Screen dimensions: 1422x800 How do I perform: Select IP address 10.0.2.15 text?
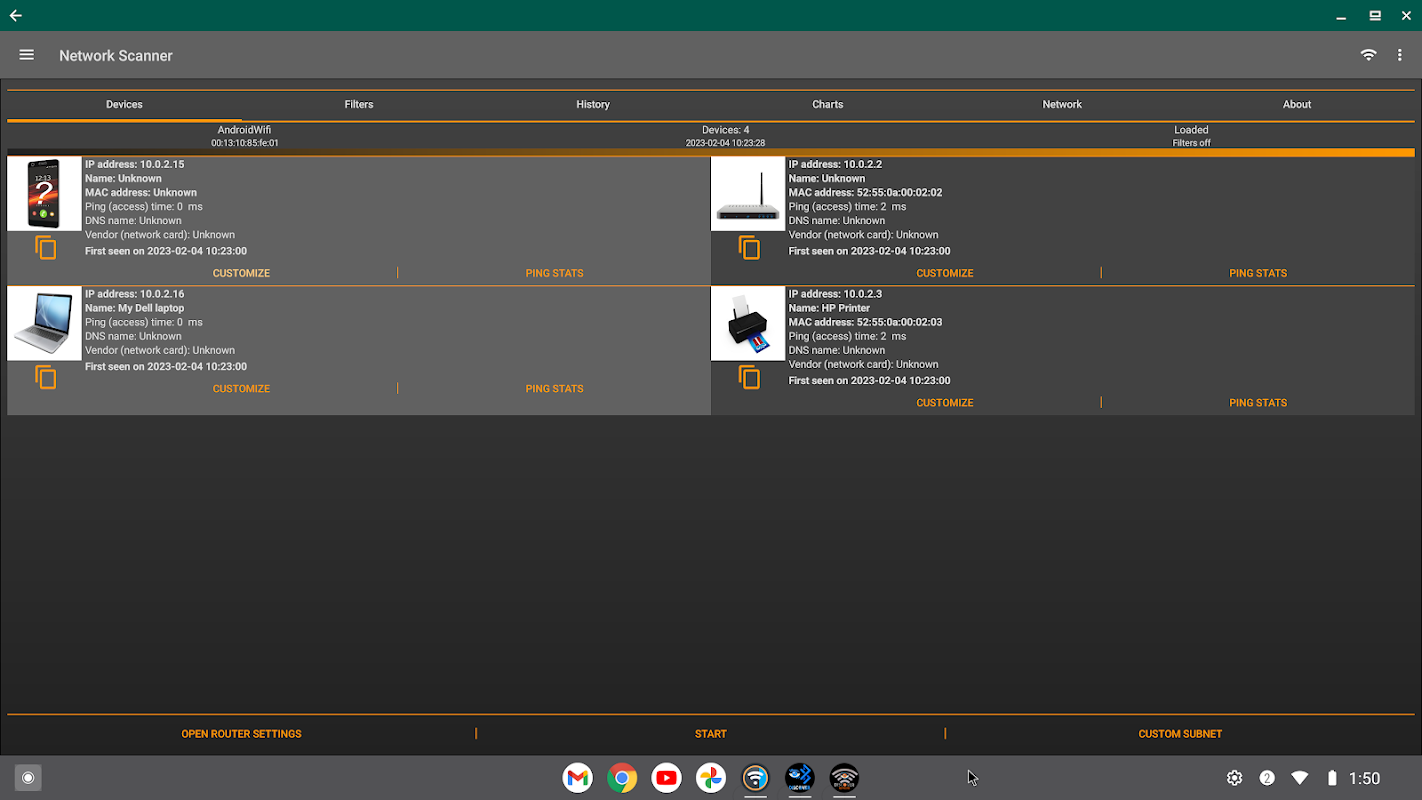(x=135, y=164)
